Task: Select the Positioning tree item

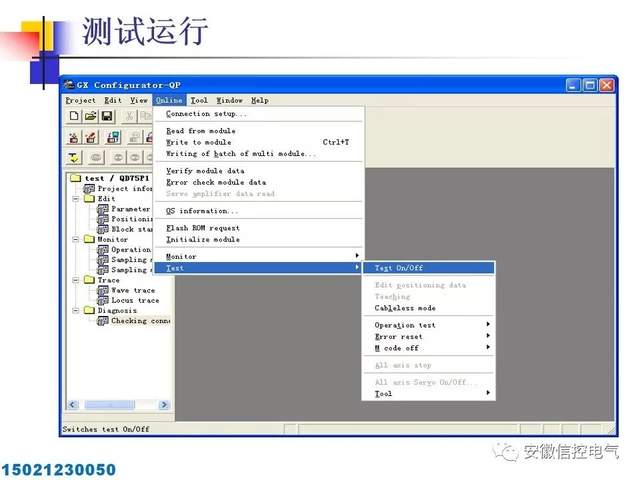Action: pyautogui.click(x=131, y=219)
